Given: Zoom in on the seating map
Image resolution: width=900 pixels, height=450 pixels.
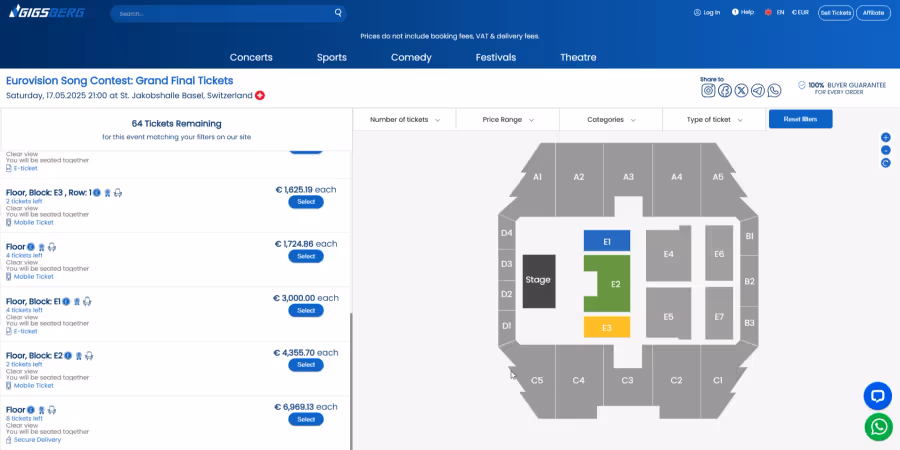Looking at the screenshot, I should 886,137.
